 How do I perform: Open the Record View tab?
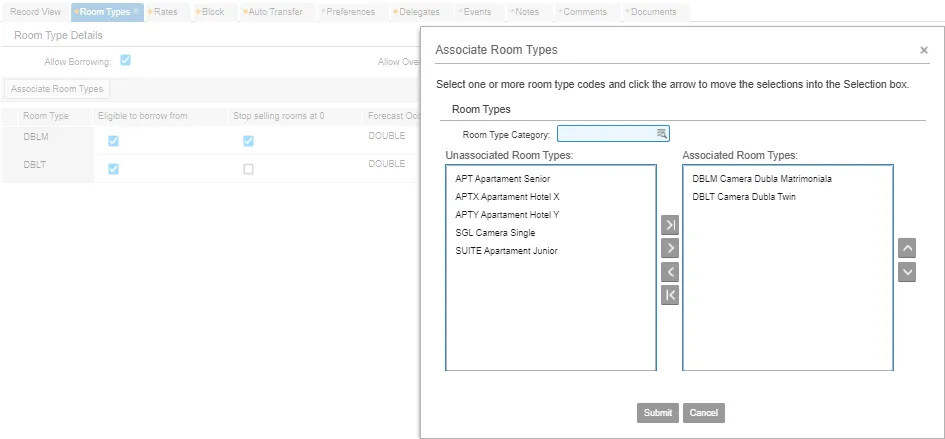[x=36, y=12]
